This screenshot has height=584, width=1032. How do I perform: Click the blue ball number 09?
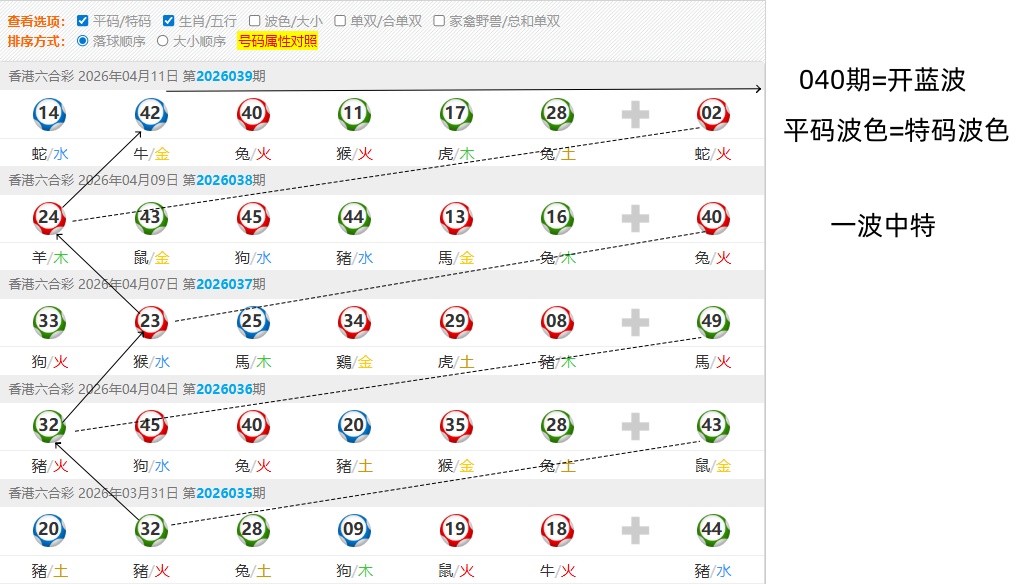353,530
